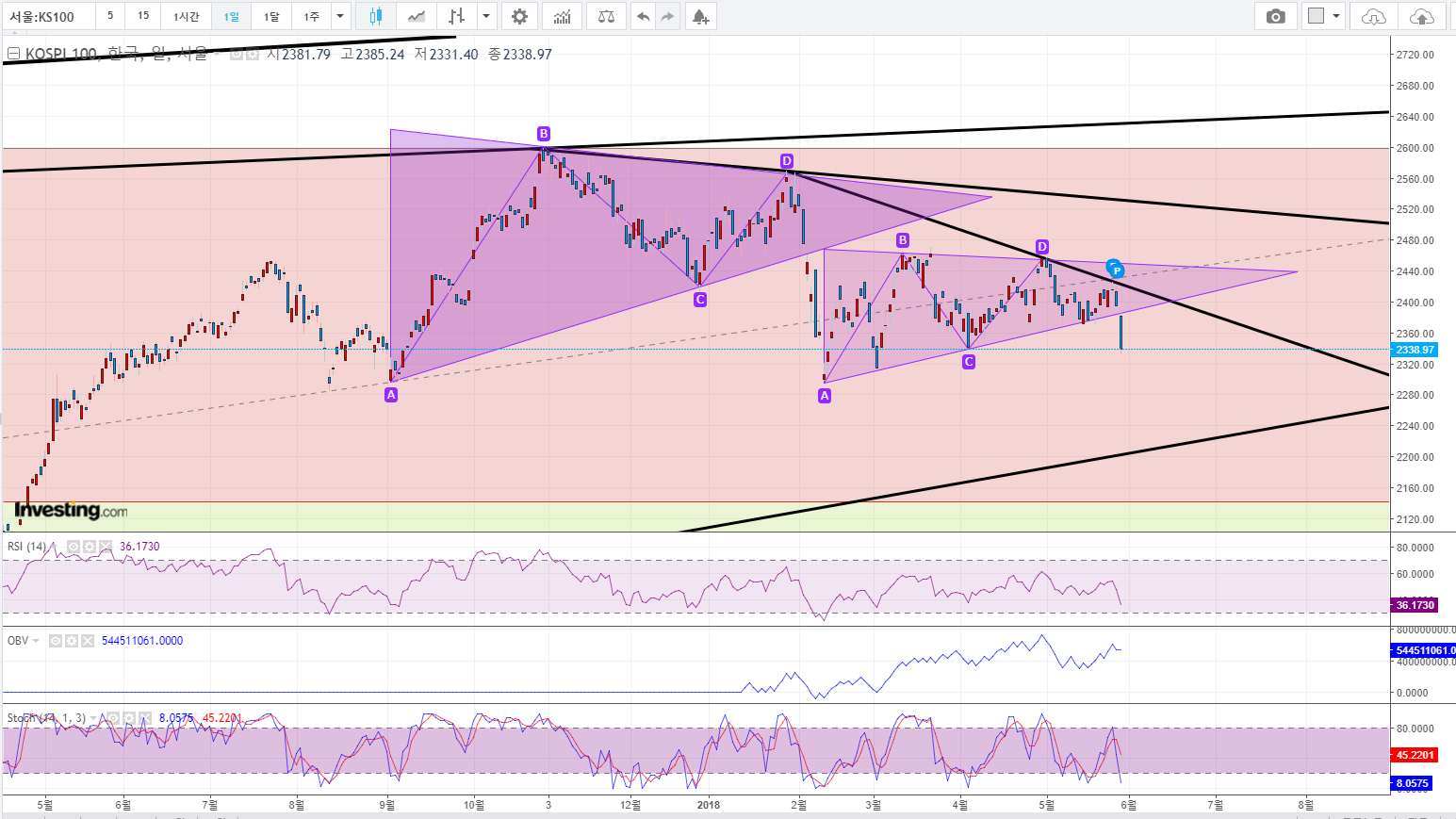Open the Stoch legend dropdown arrow

click(x=93, y=718)
